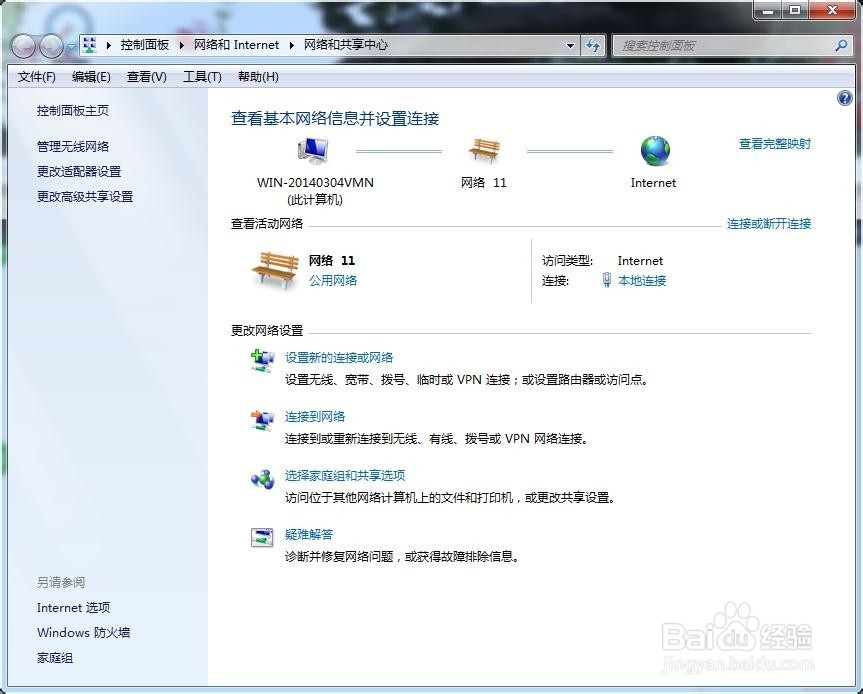The image size is (863, 694).
Task: Click 连接或断开连接
Action: click(768, 224)
